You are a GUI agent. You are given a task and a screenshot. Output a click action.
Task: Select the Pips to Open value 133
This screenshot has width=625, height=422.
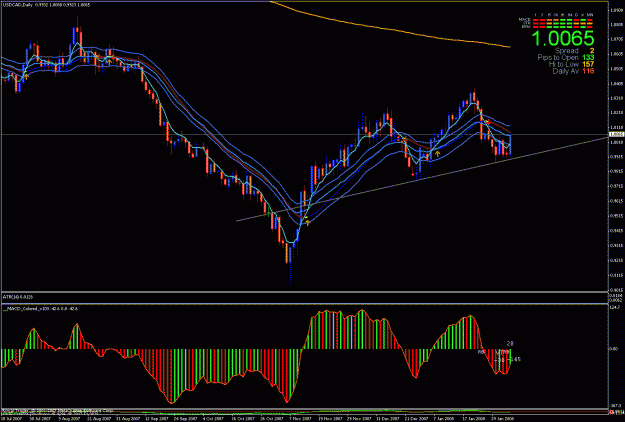tap(588, 57)
